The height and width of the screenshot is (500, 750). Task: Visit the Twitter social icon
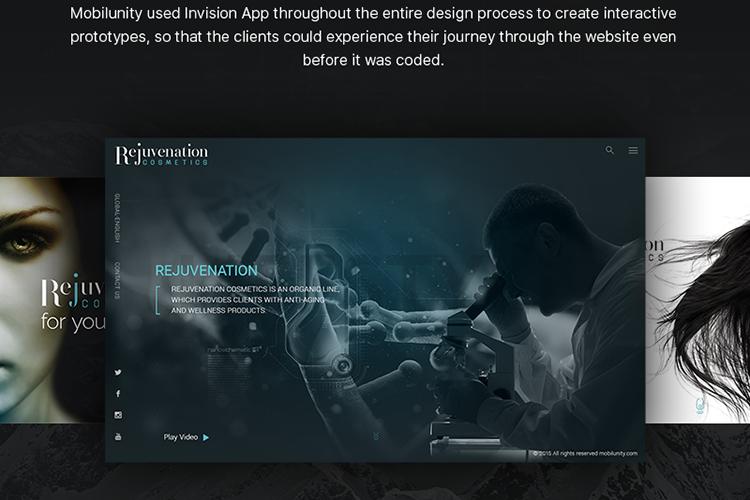click(x=118, y=372)
